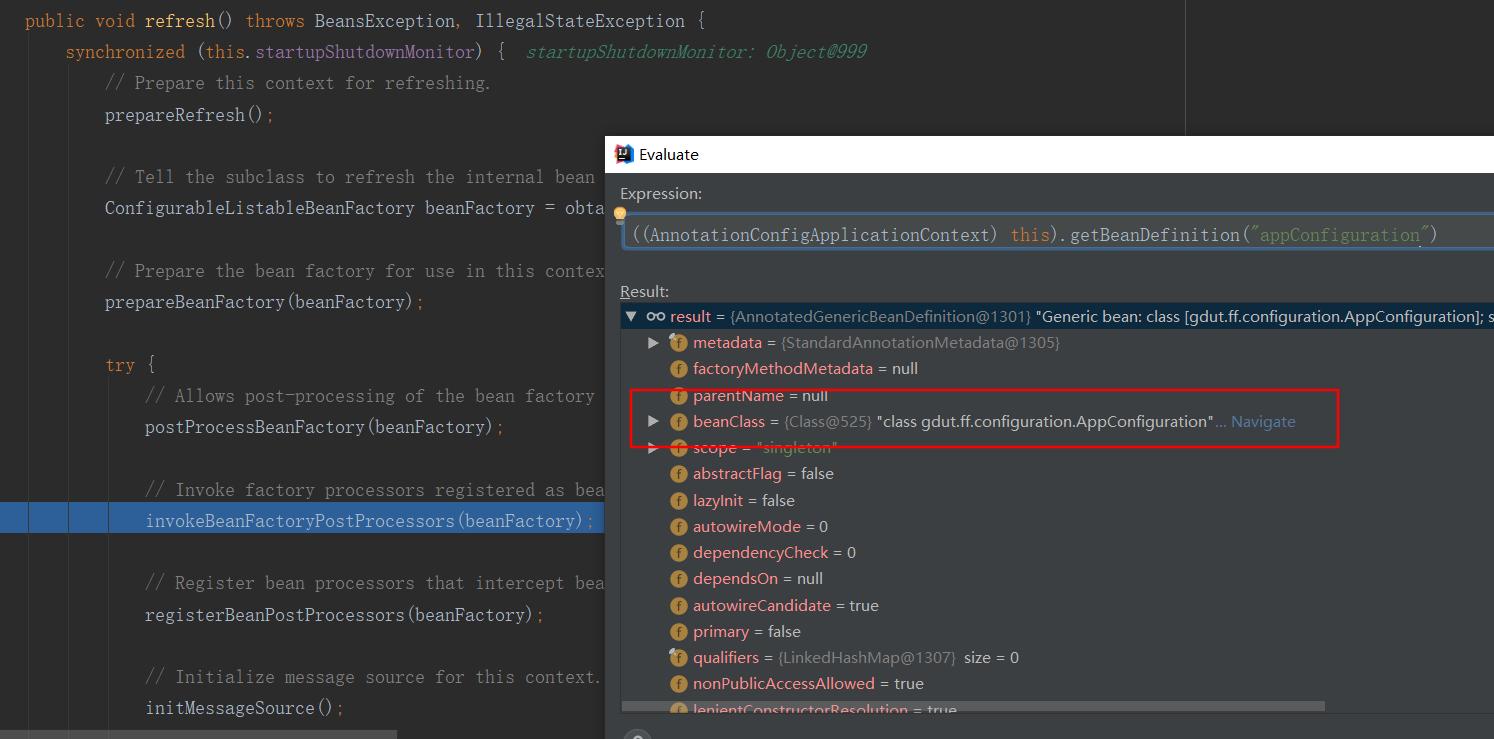Click the field icon next to abstractFlag
This screenshot has width=1494, height=739.
coord(679,474)
